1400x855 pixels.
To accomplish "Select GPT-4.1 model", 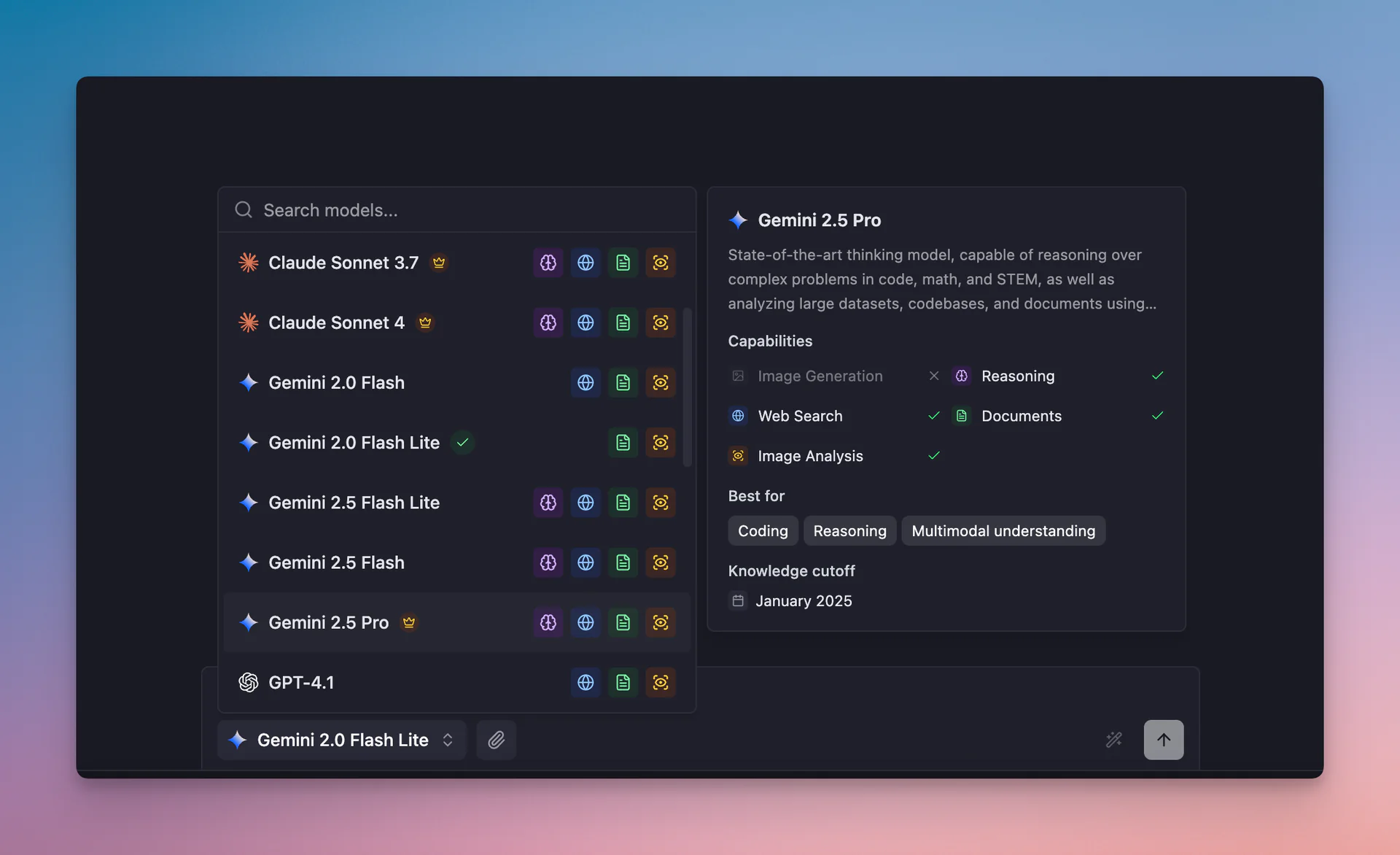I will pyautogui.click(x=456, y=682).
